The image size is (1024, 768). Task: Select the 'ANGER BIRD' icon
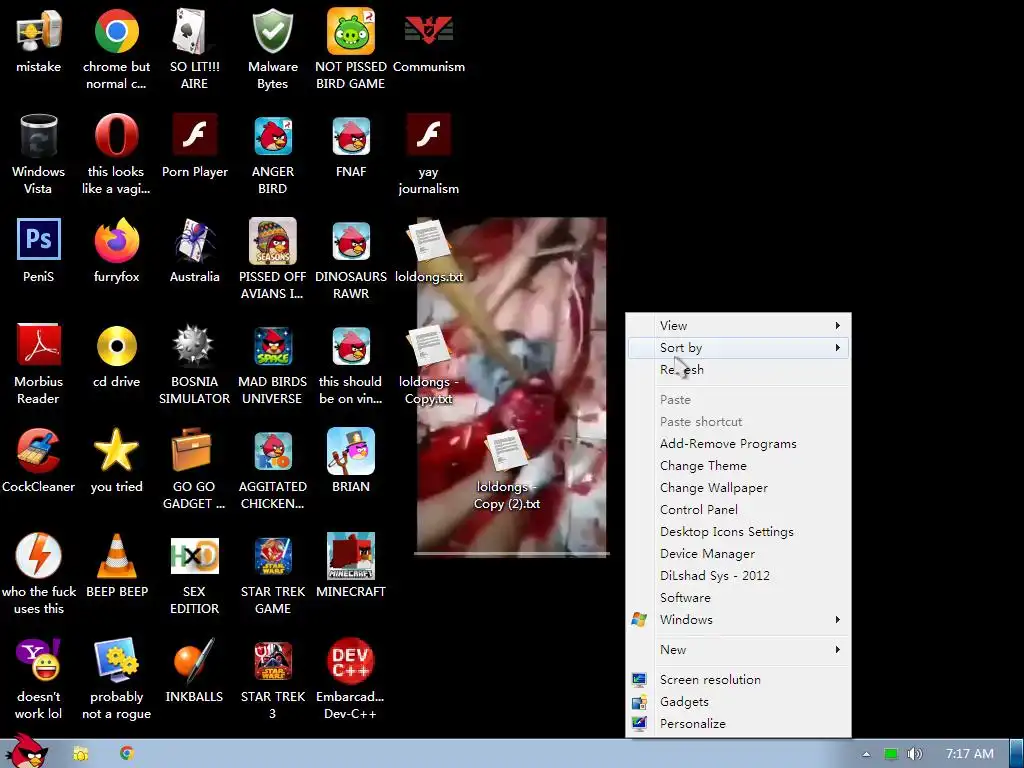[x=272, y=136]
